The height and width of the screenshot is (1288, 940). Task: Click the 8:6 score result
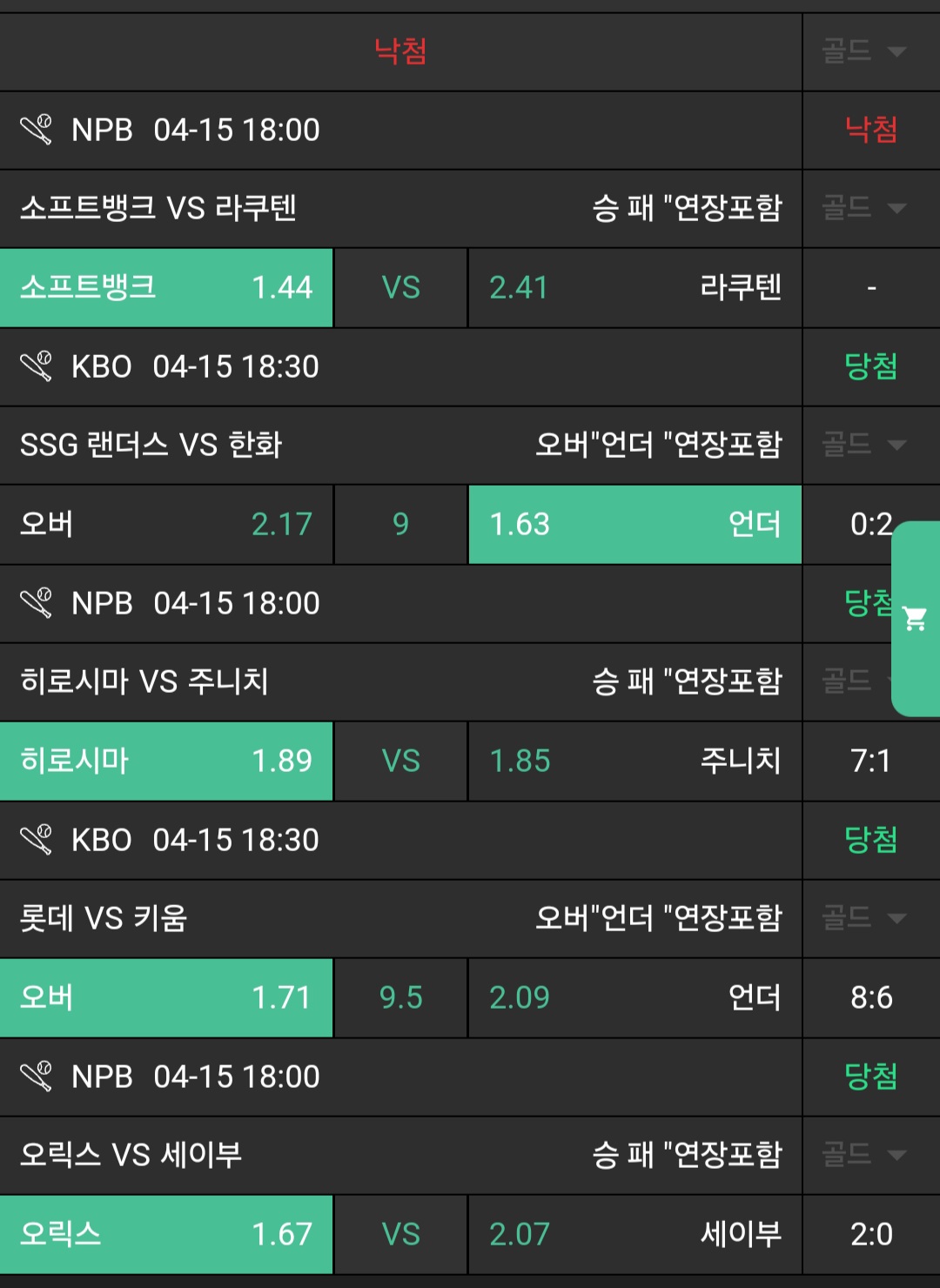coord(871,997)
